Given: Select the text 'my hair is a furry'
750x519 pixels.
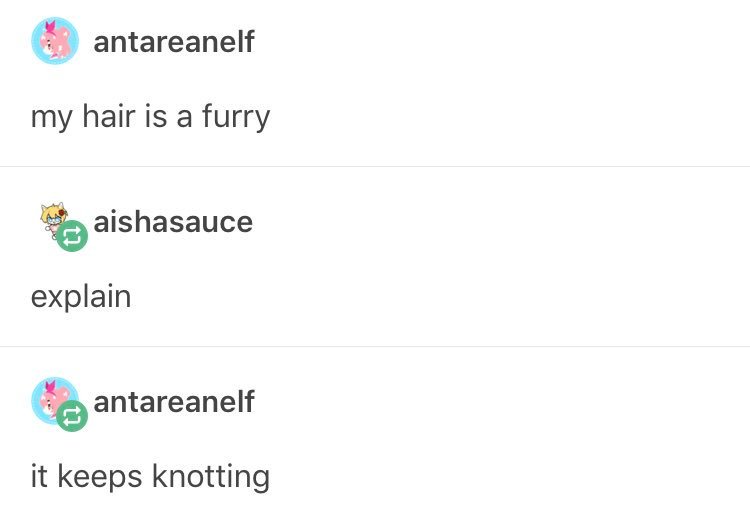Looking at the screenshot, I should click(150, 117).
